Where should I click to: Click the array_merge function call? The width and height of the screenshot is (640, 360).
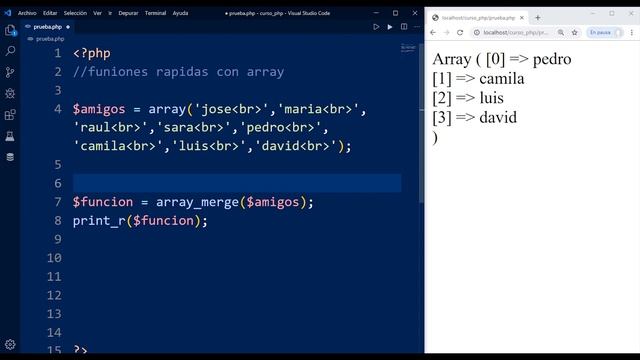(197, 202)
